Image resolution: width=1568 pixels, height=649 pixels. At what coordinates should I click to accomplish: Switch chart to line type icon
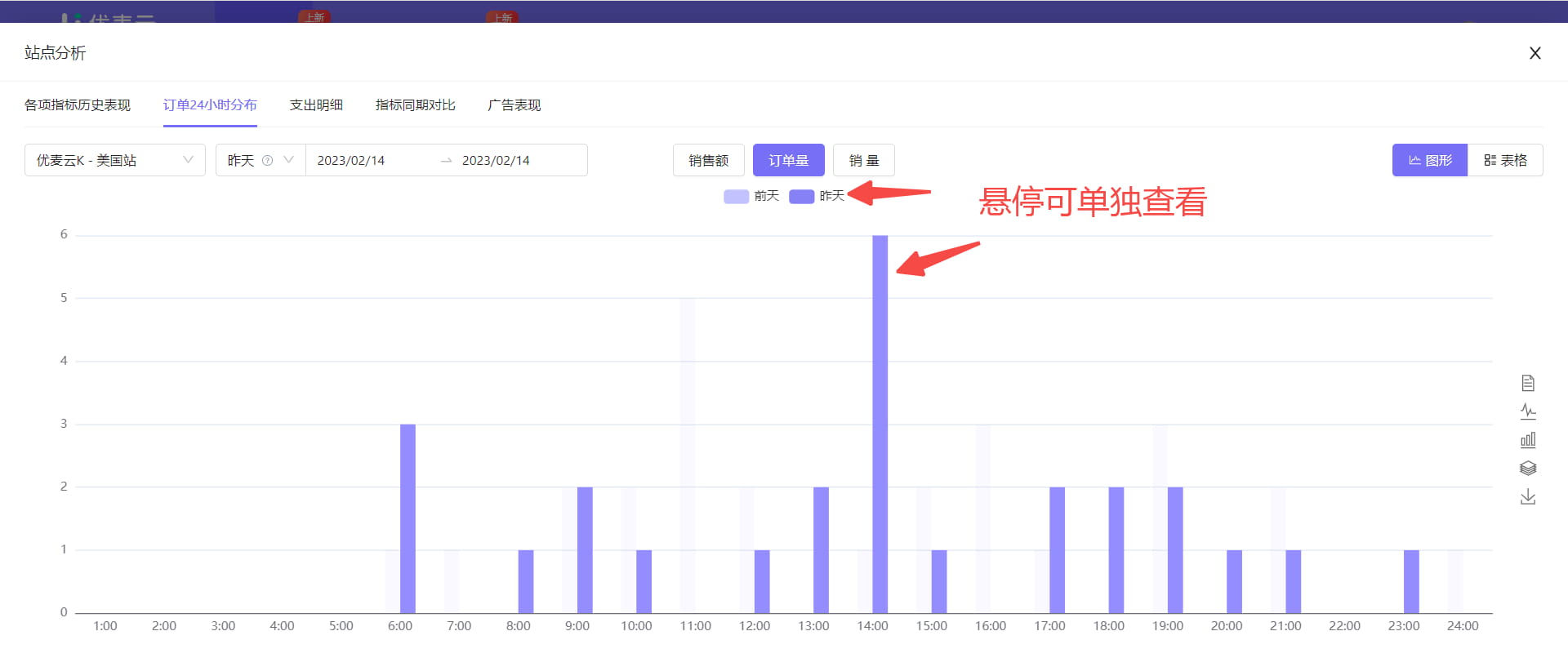(x=1528, y=411)
